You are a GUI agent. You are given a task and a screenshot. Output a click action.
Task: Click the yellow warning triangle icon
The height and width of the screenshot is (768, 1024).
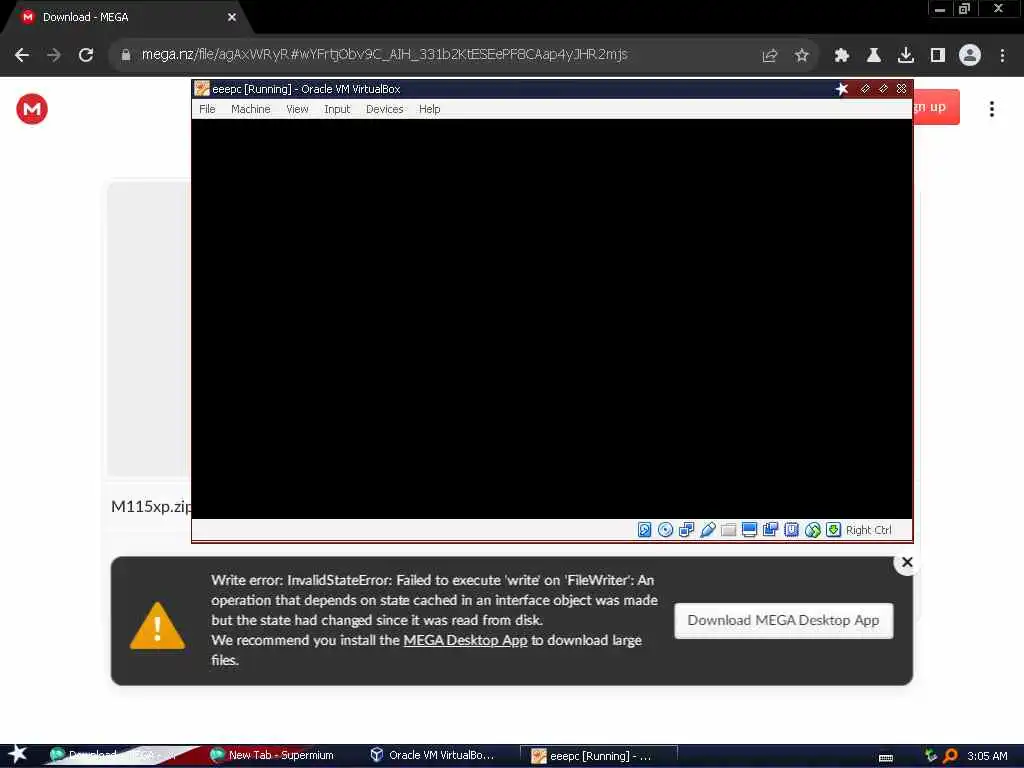click(157, 626)
